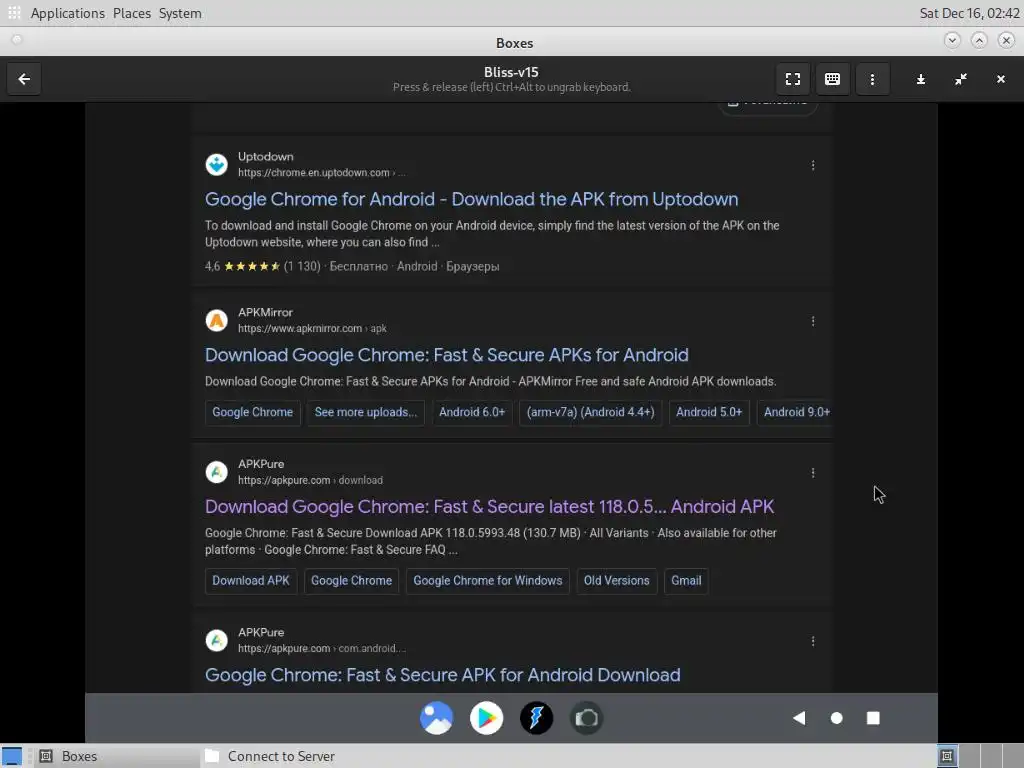Open the System menu
The image size is (1024, 768).
click(180, 13)
